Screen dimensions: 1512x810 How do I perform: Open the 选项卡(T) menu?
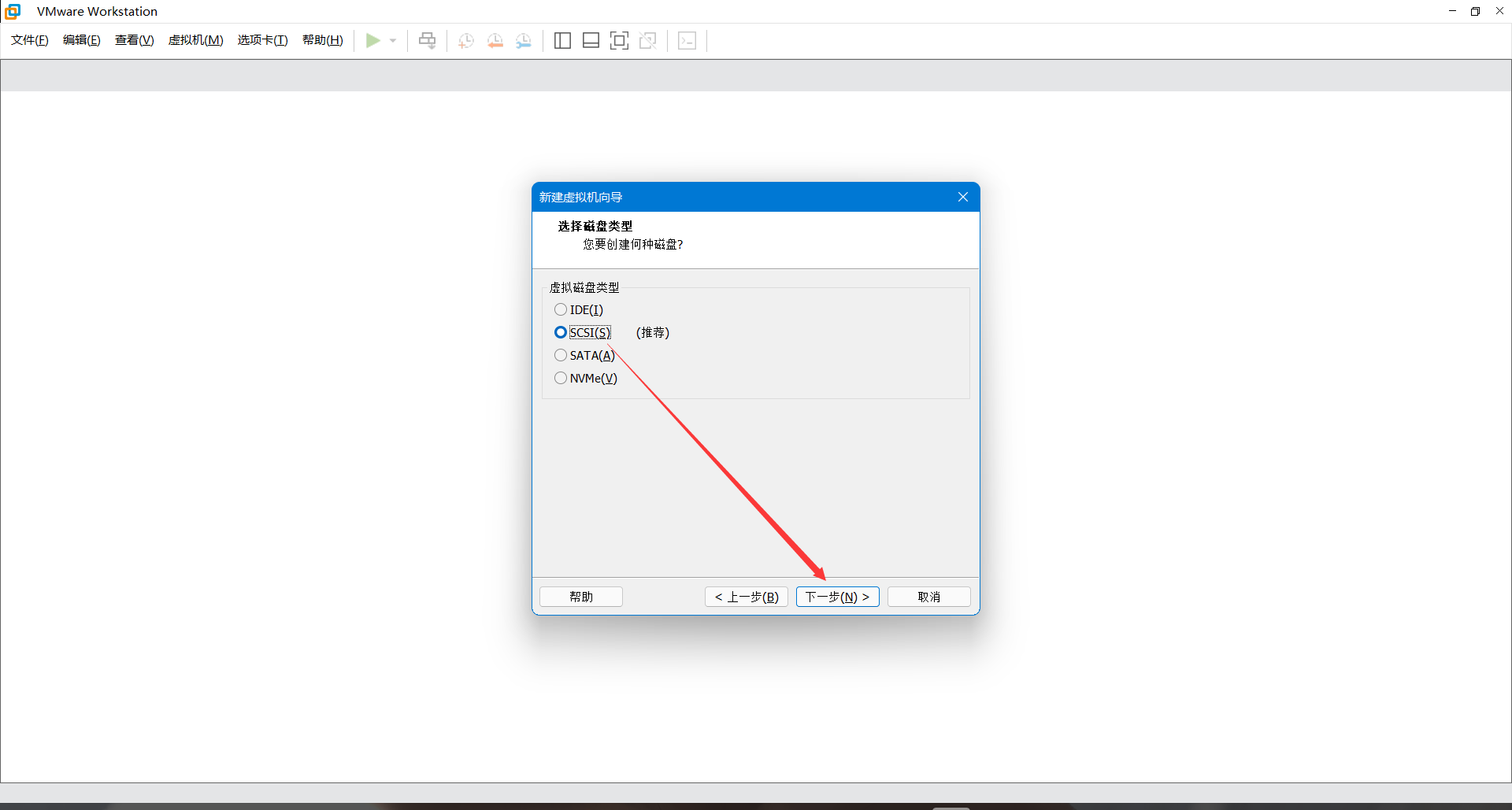(x=263, y=40)
